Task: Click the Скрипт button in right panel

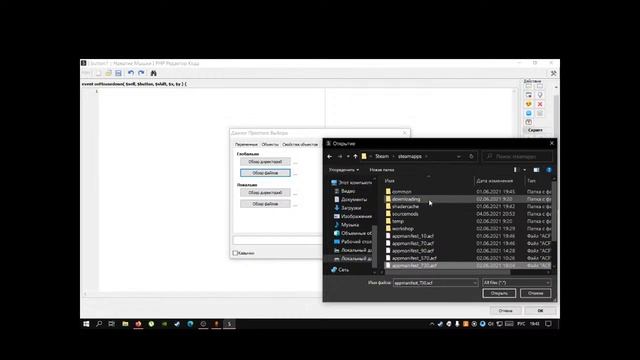Action: click(x=535, y=130)
